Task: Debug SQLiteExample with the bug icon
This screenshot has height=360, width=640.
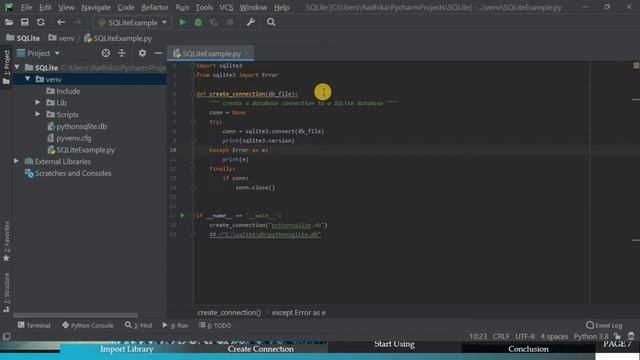Action: point(198,22)
